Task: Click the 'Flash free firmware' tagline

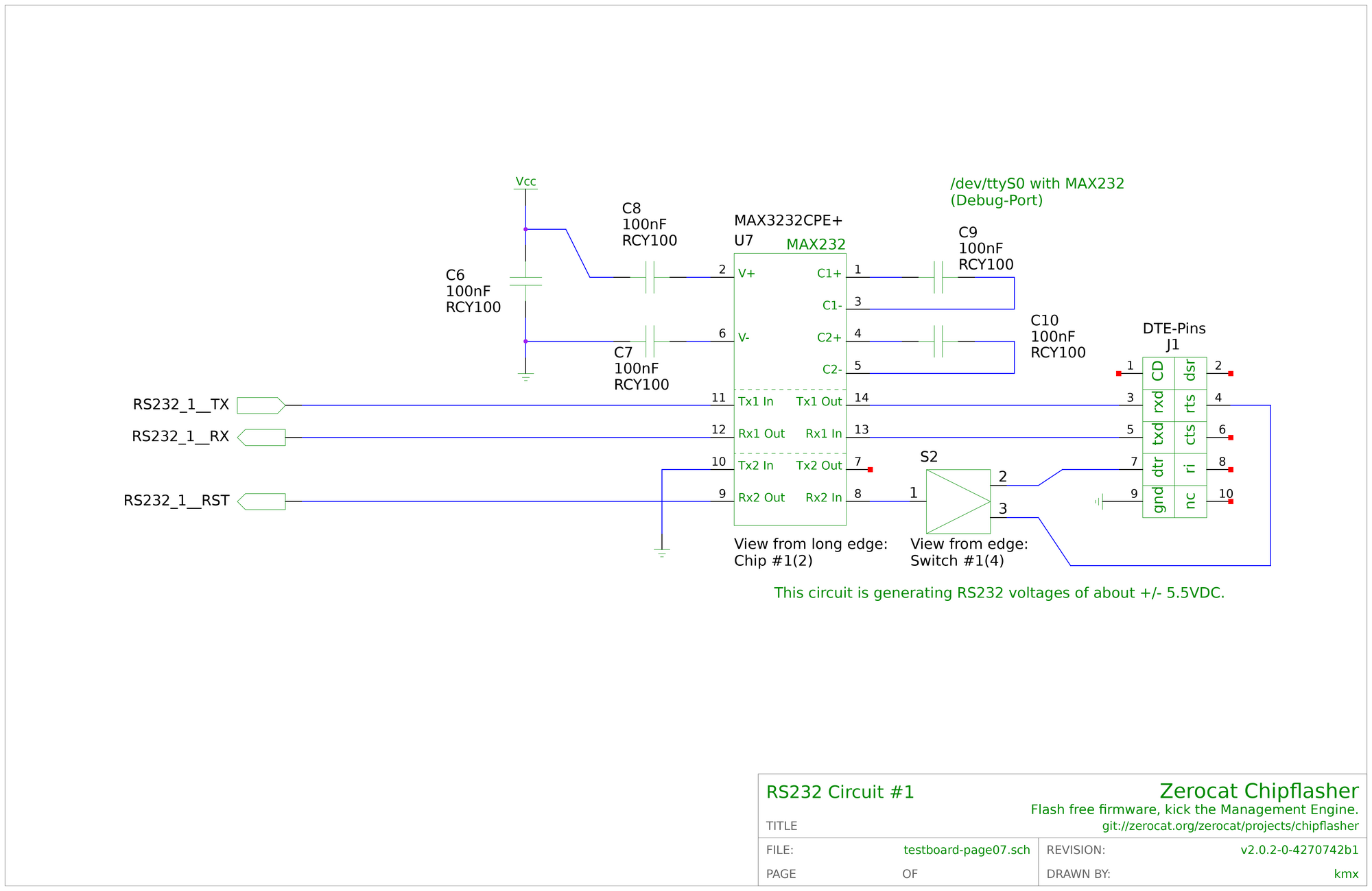Action: (1194, 810)
